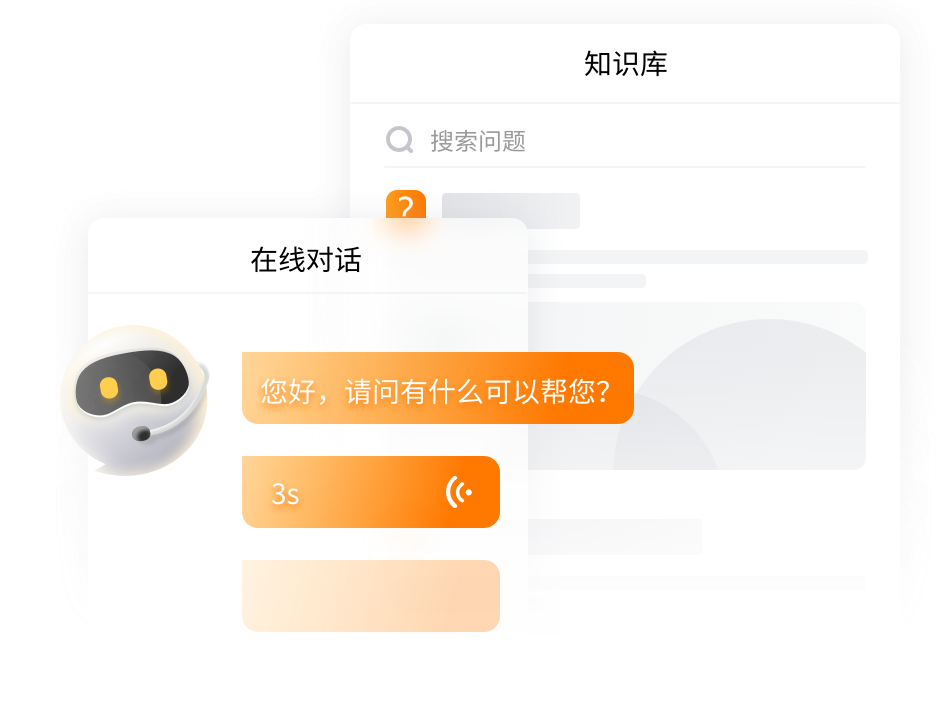Click the underline below 搜索问题 field
This screenshot has width=940, height=720.
tap(625, 167)
